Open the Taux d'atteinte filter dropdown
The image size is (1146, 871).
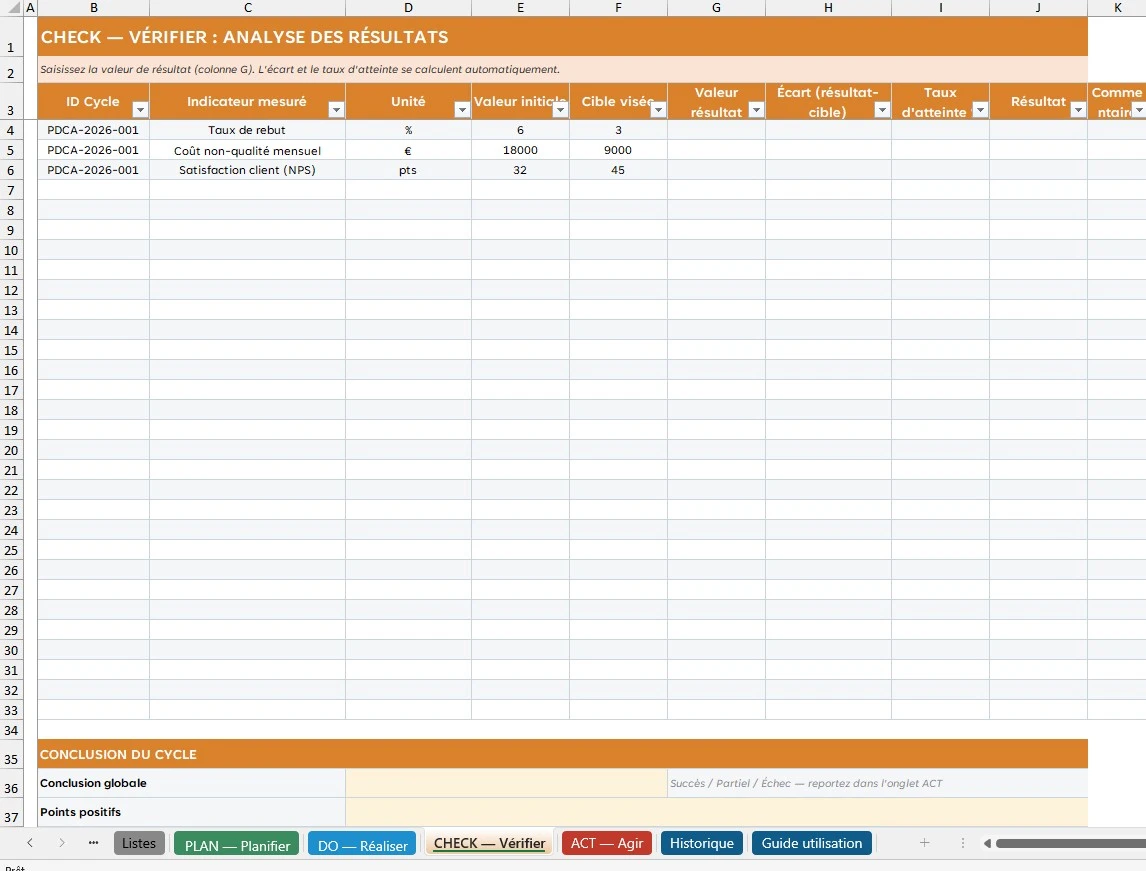point(980,110)
